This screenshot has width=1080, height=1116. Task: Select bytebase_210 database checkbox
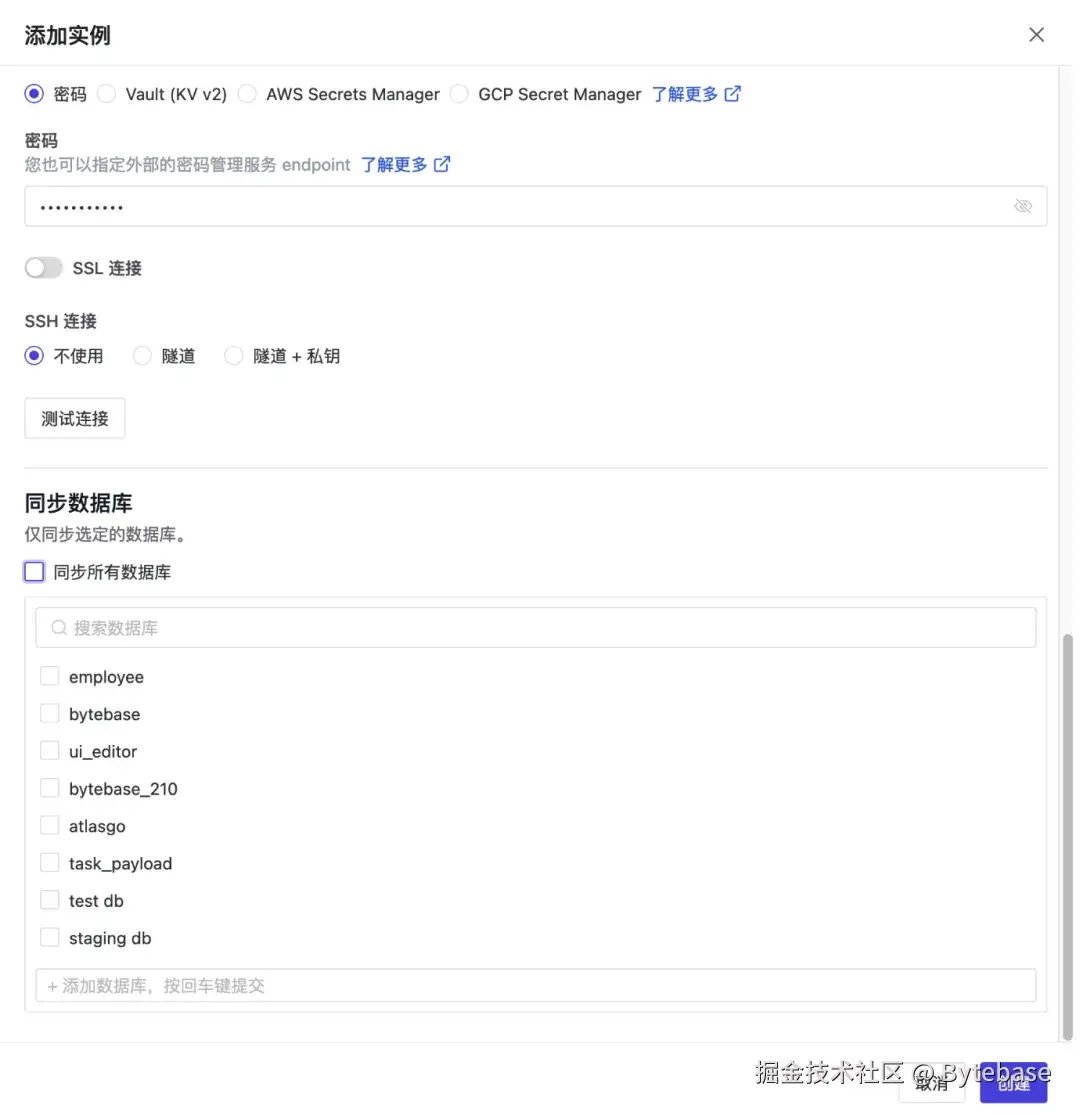49,788
